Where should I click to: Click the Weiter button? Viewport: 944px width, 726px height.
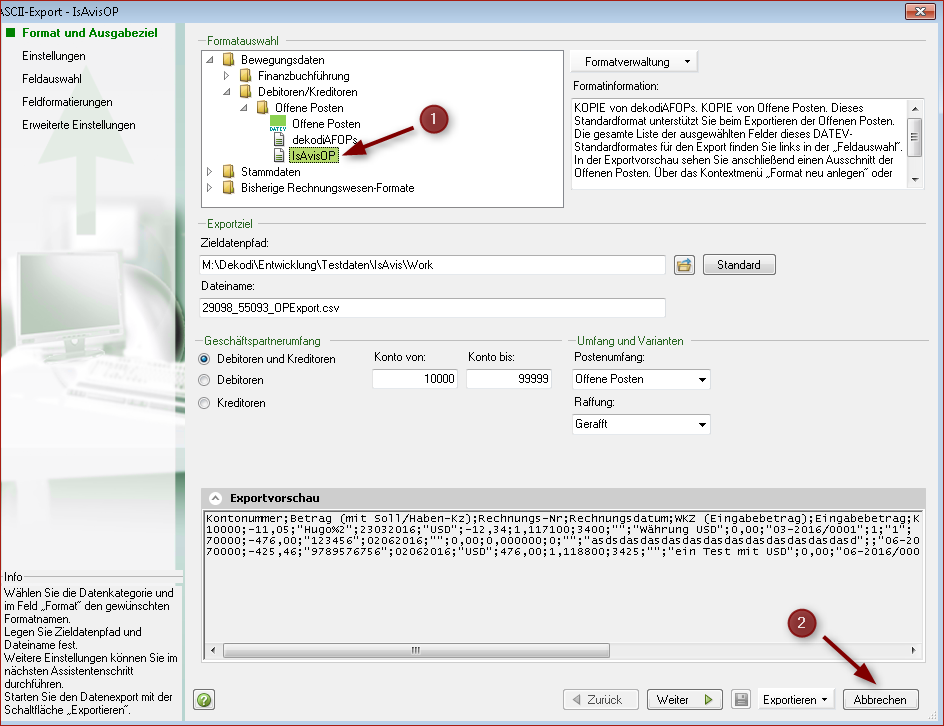coord(684,700)
